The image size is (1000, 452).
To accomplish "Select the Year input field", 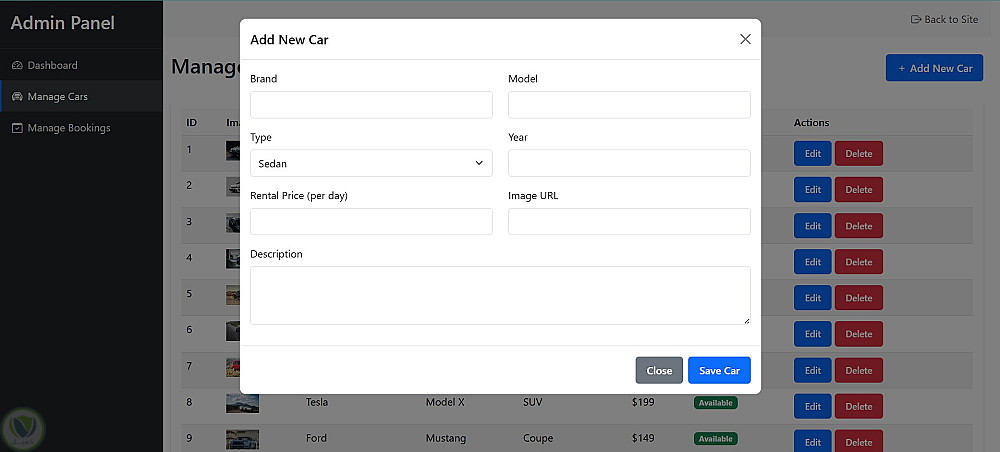I will tap(629, 163).
